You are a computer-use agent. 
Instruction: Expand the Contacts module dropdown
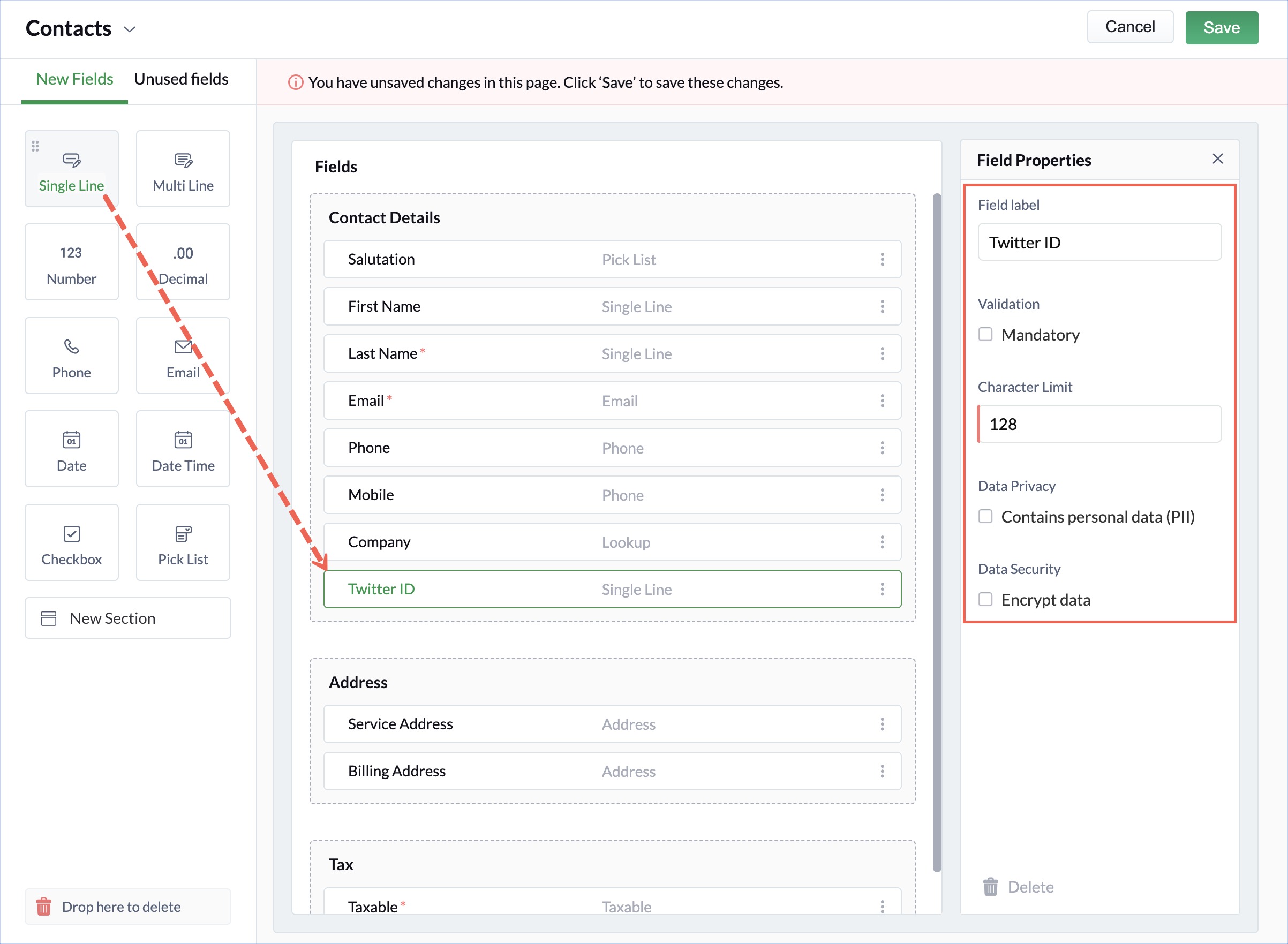(x=130, y=29)
